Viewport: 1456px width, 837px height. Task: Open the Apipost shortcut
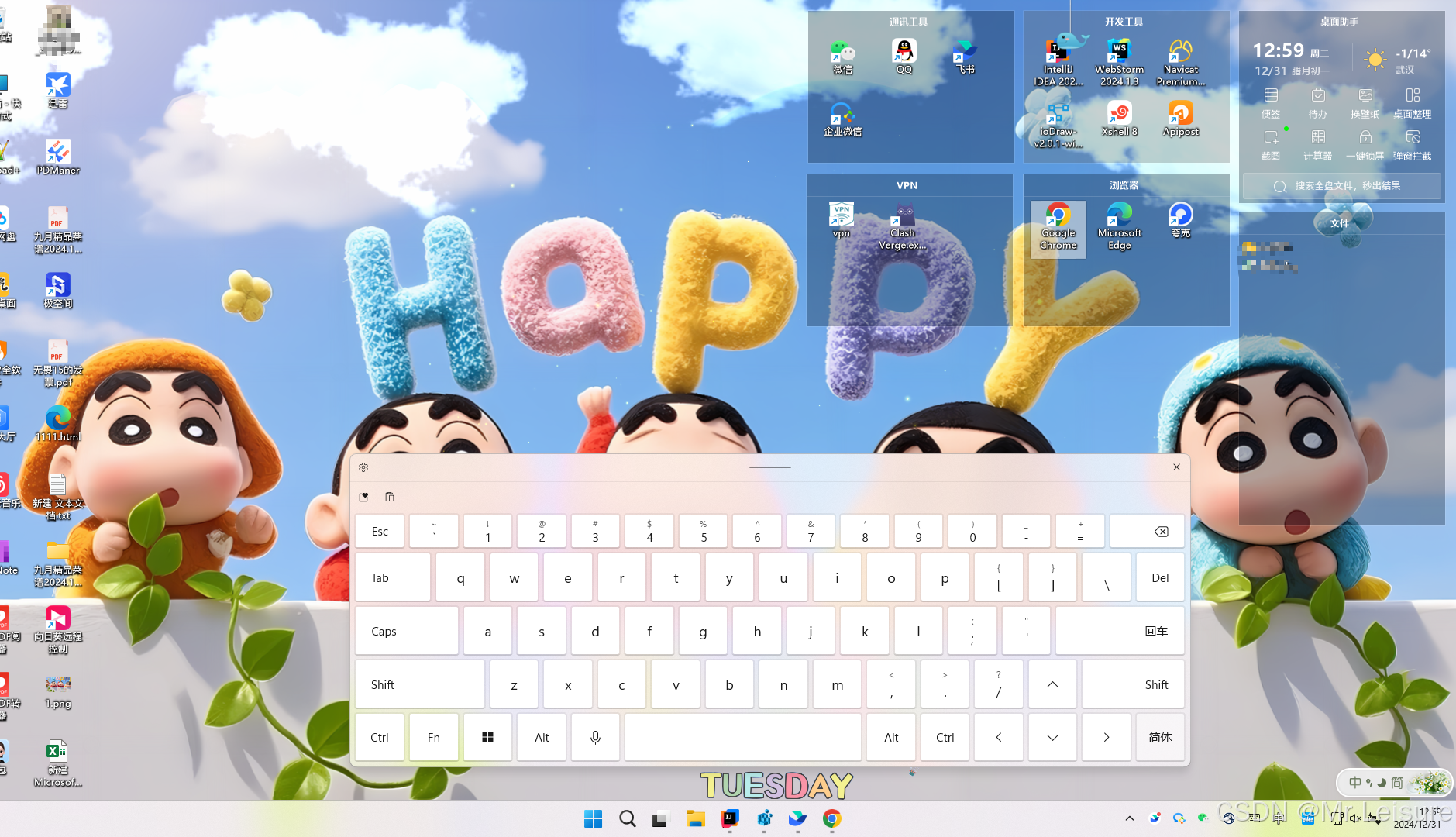[1181, 119]
